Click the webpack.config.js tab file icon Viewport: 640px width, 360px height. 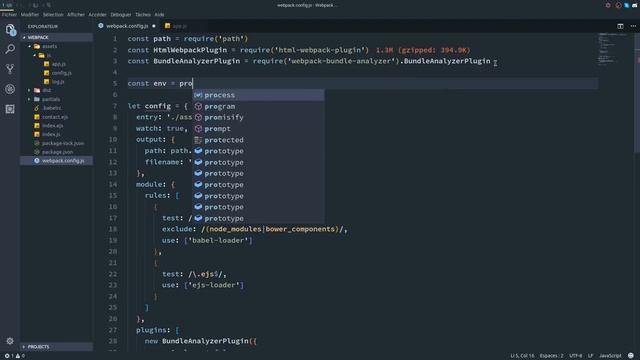pyautogui.click(x=101, y=26)
